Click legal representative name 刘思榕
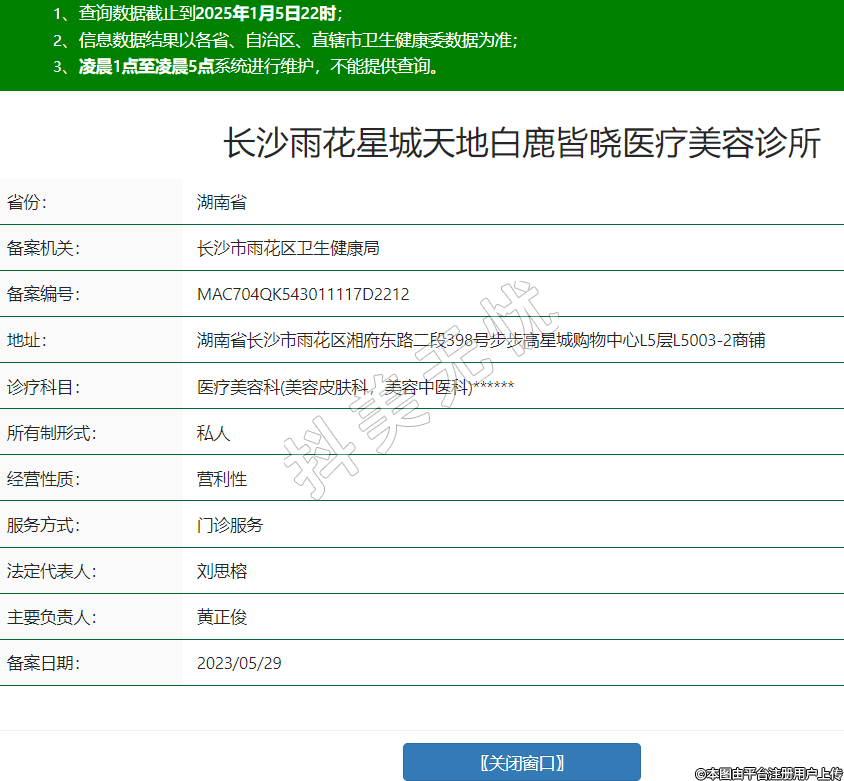Image resolution: width=844 pixels, height=781 pixels. tap(222, 572)
